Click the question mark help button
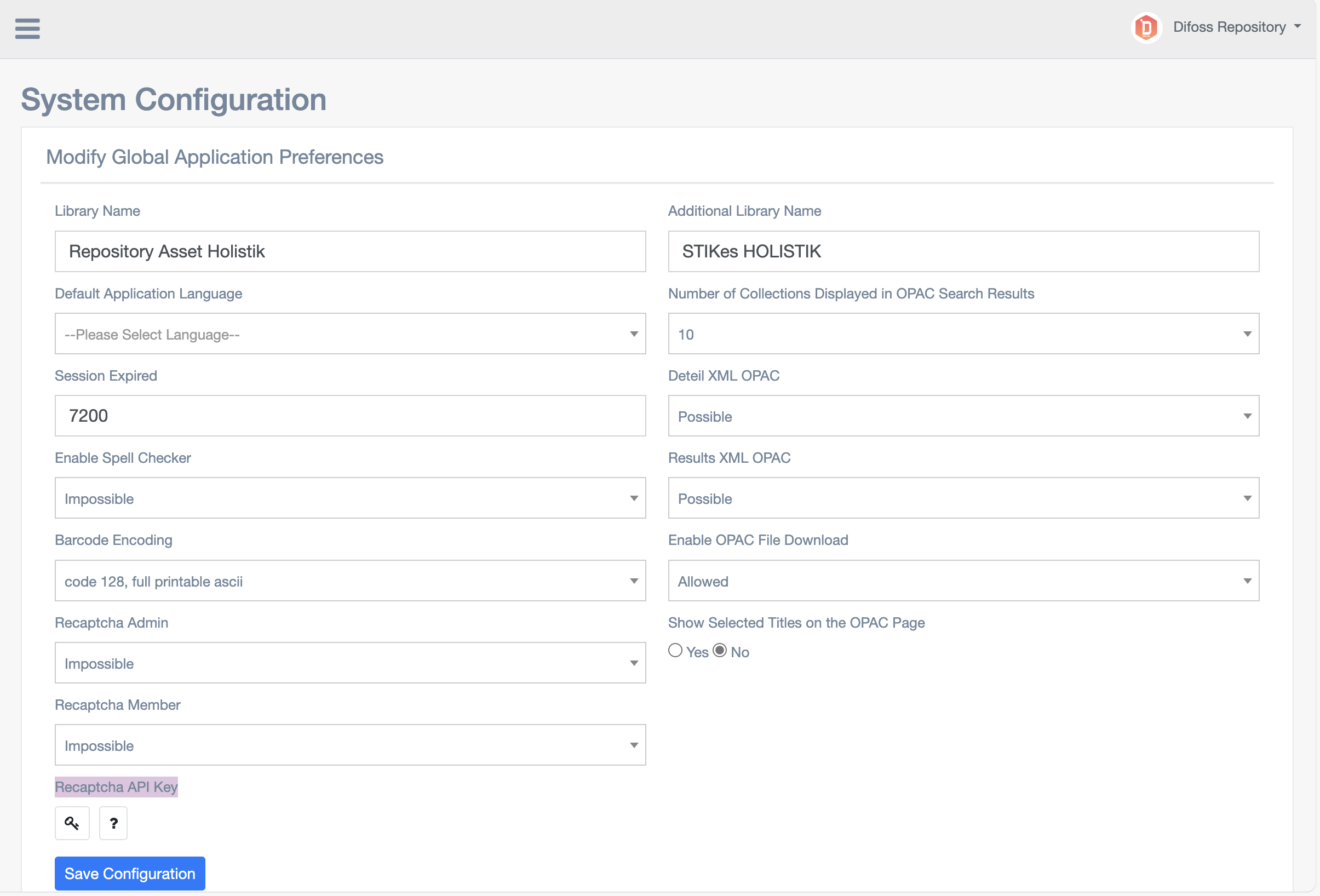Screen dimensions: 1320x896 (x=113, y=823)
